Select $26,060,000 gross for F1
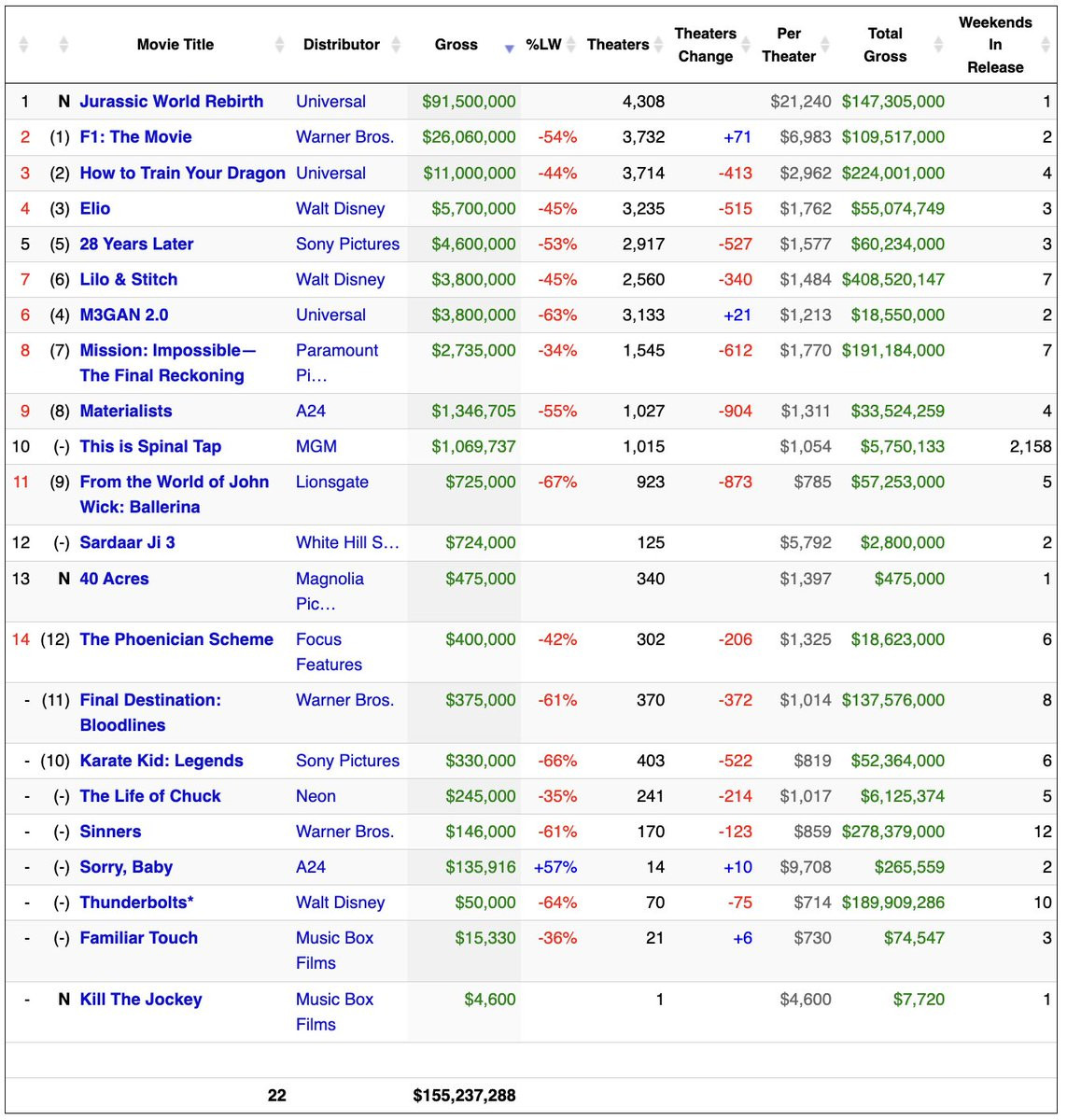Viewport: 1067px width, 1120px height. (x=469, y=137)
